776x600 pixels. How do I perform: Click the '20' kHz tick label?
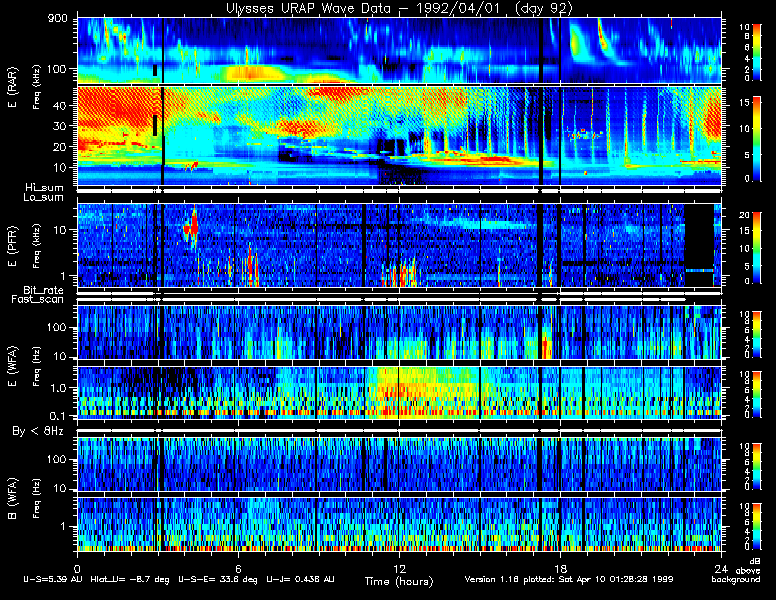pos(59,147)
